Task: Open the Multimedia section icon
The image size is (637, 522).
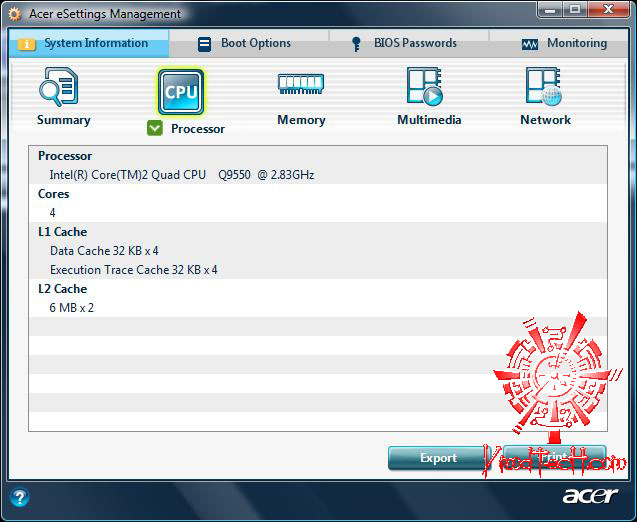Action: pyautogui.click(x=425, y=87)
